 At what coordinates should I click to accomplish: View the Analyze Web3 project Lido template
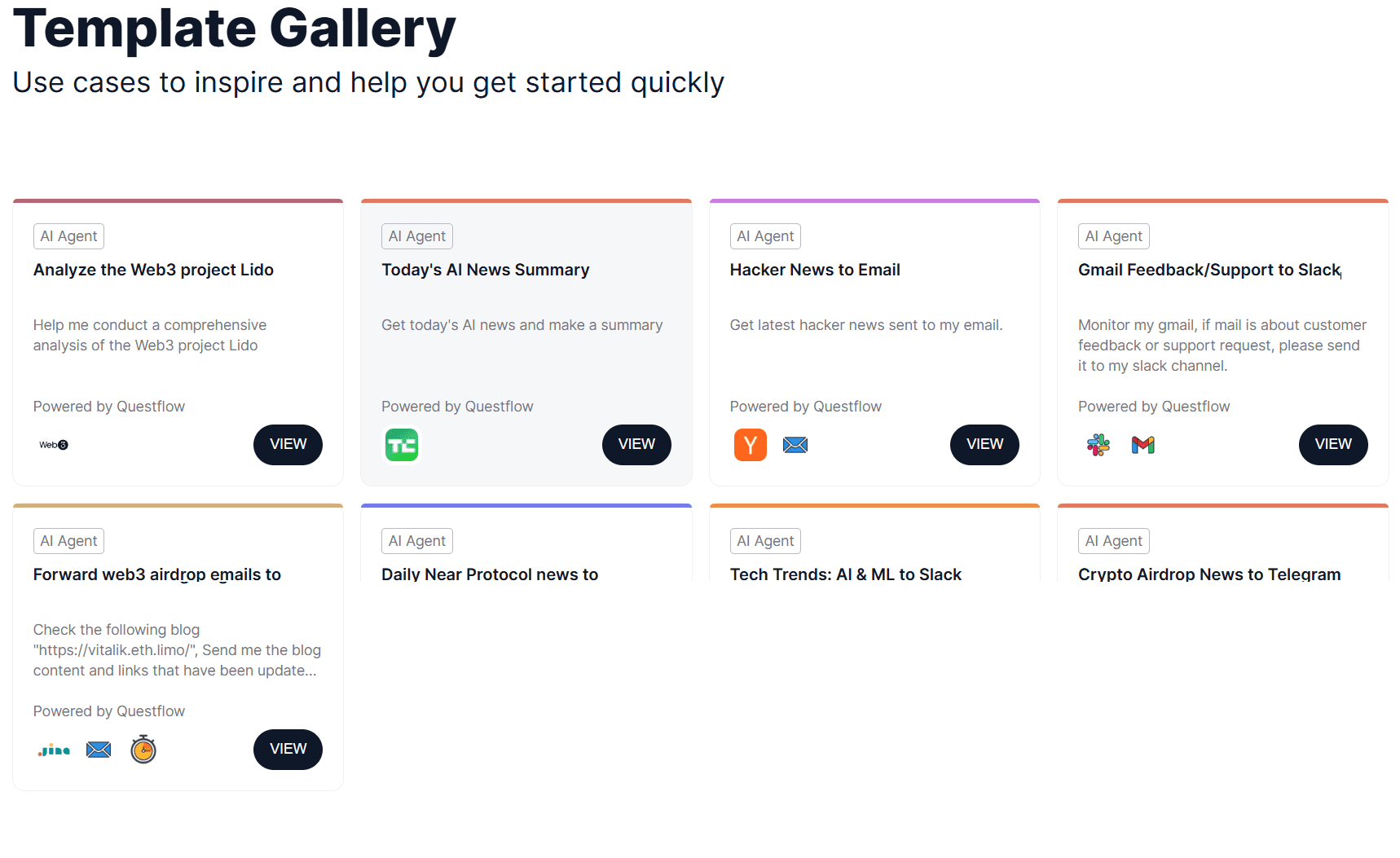click(x=288, y=445)
